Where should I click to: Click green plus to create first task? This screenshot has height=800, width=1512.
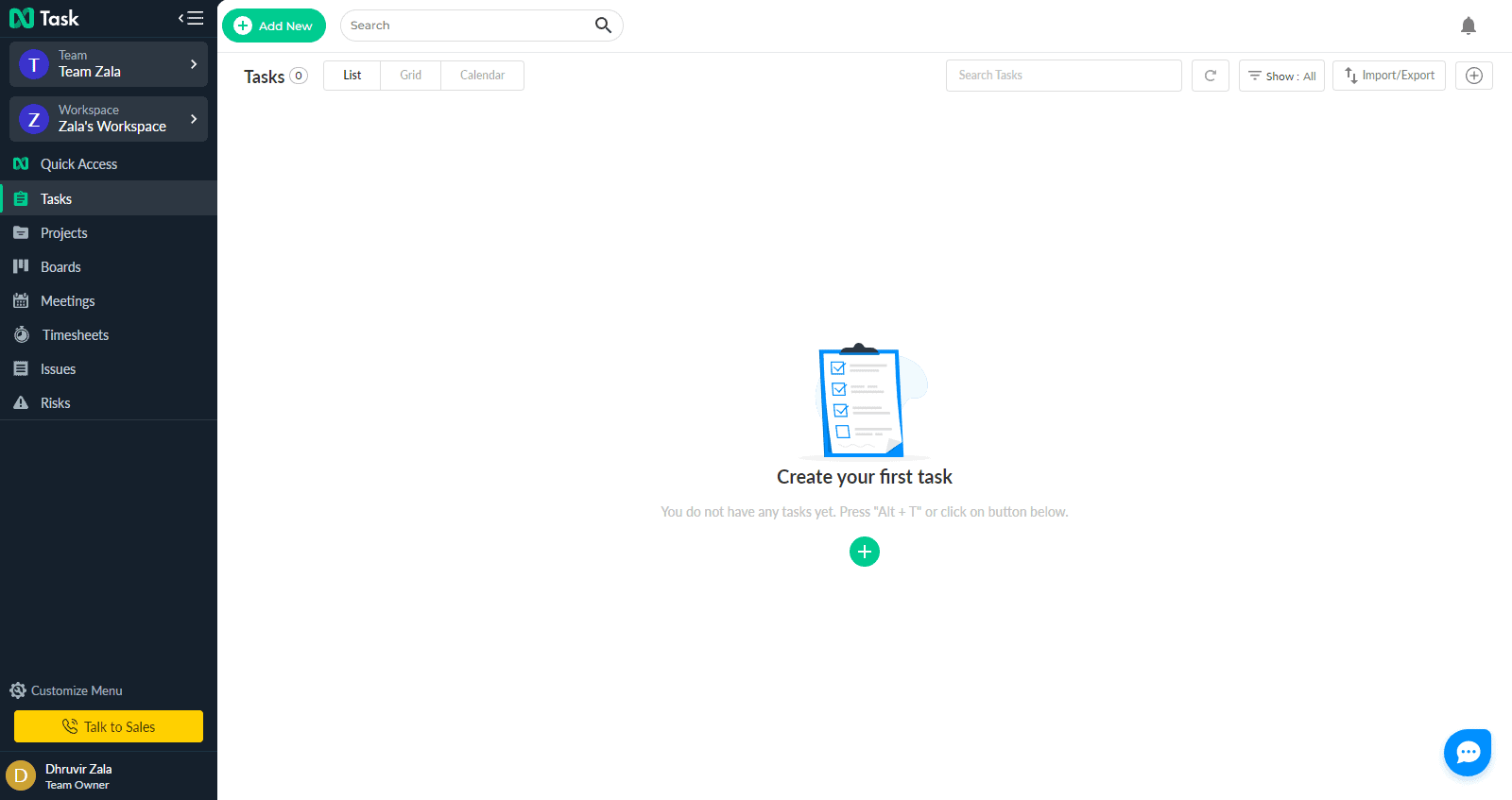pyautogui.click(x=865, y=552)
